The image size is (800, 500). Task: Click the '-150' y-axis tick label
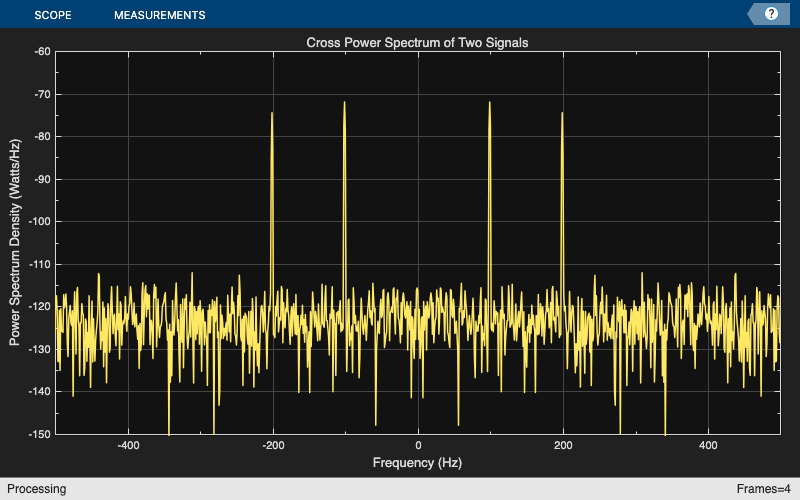pyautogui.click(x=40, y=434)
